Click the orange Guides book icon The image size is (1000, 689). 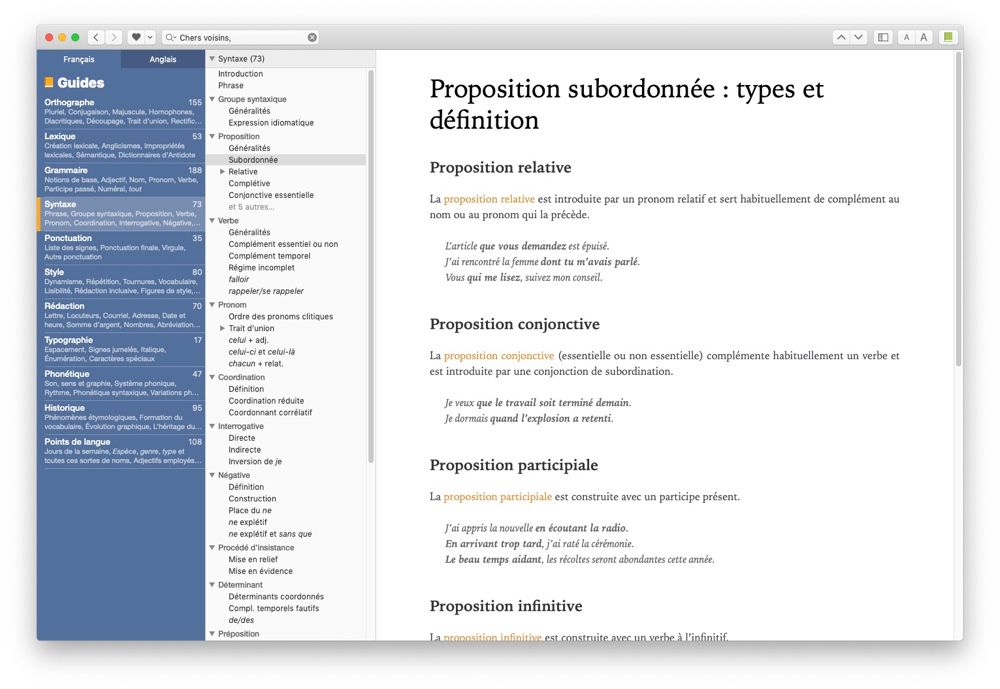tap(49, 82)
